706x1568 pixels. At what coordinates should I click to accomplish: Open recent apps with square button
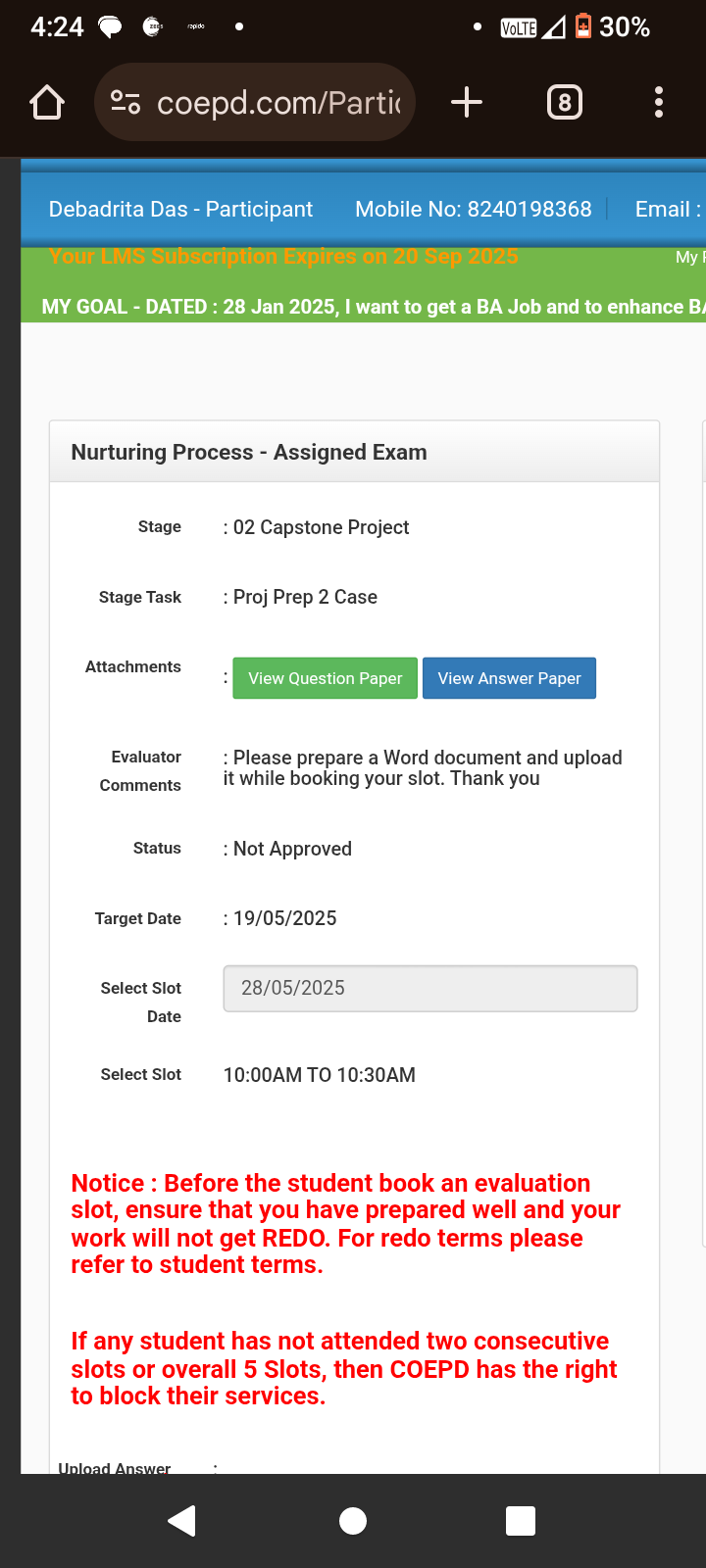pos(521,1521)
